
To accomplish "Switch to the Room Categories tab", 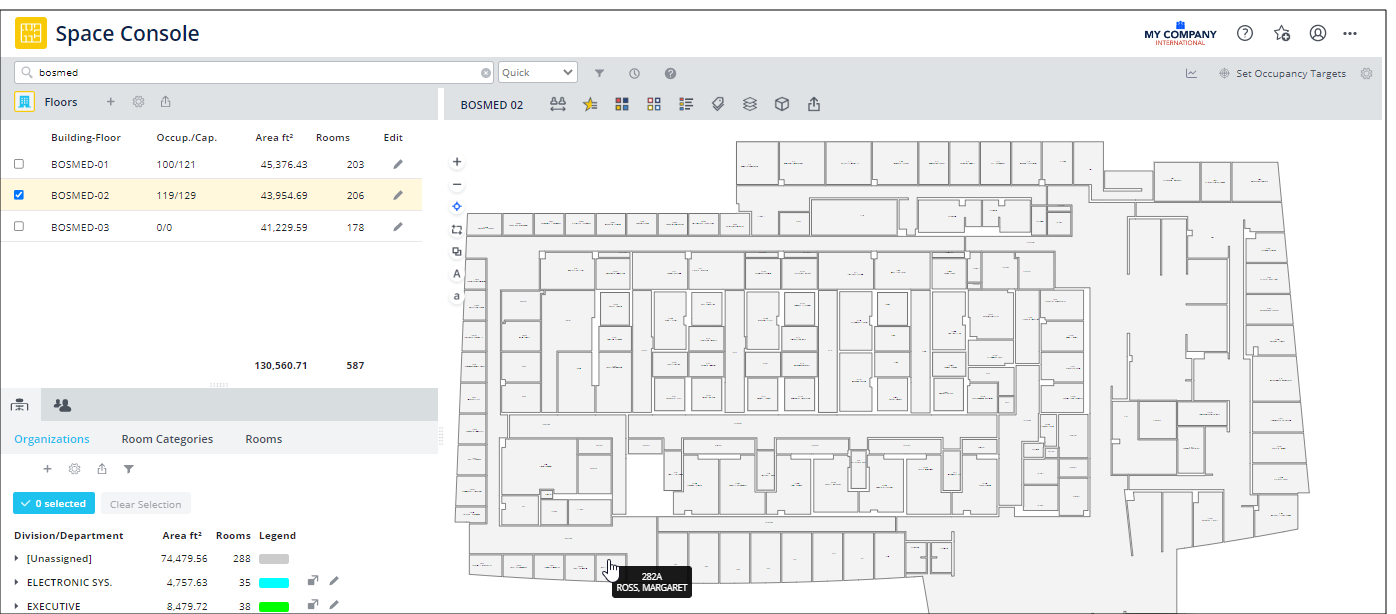I will pos(167,439).
